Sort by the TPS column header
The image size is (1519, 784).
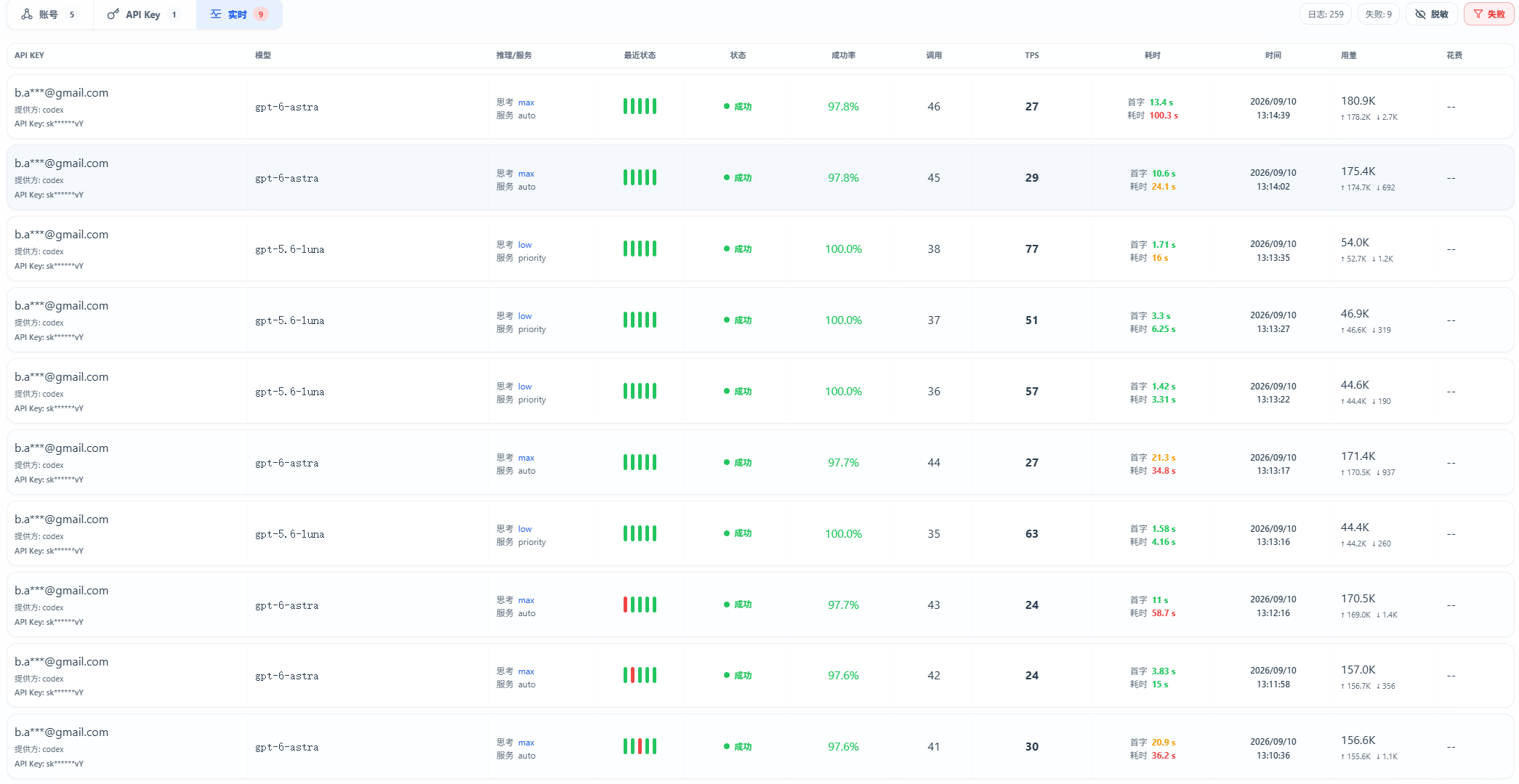tap(1031, 55)
